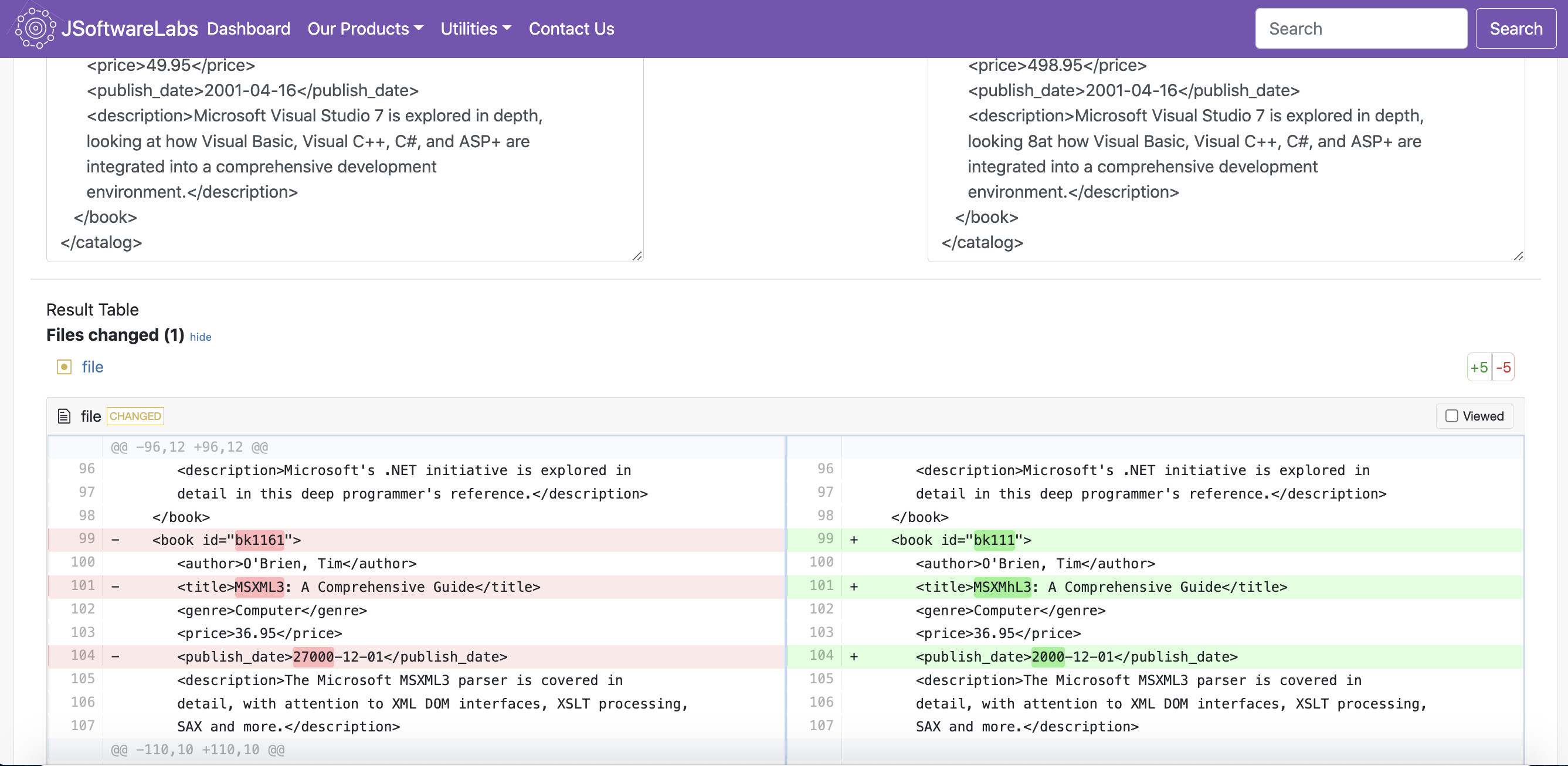Expand the Our Products dropdown

(365, 29)
